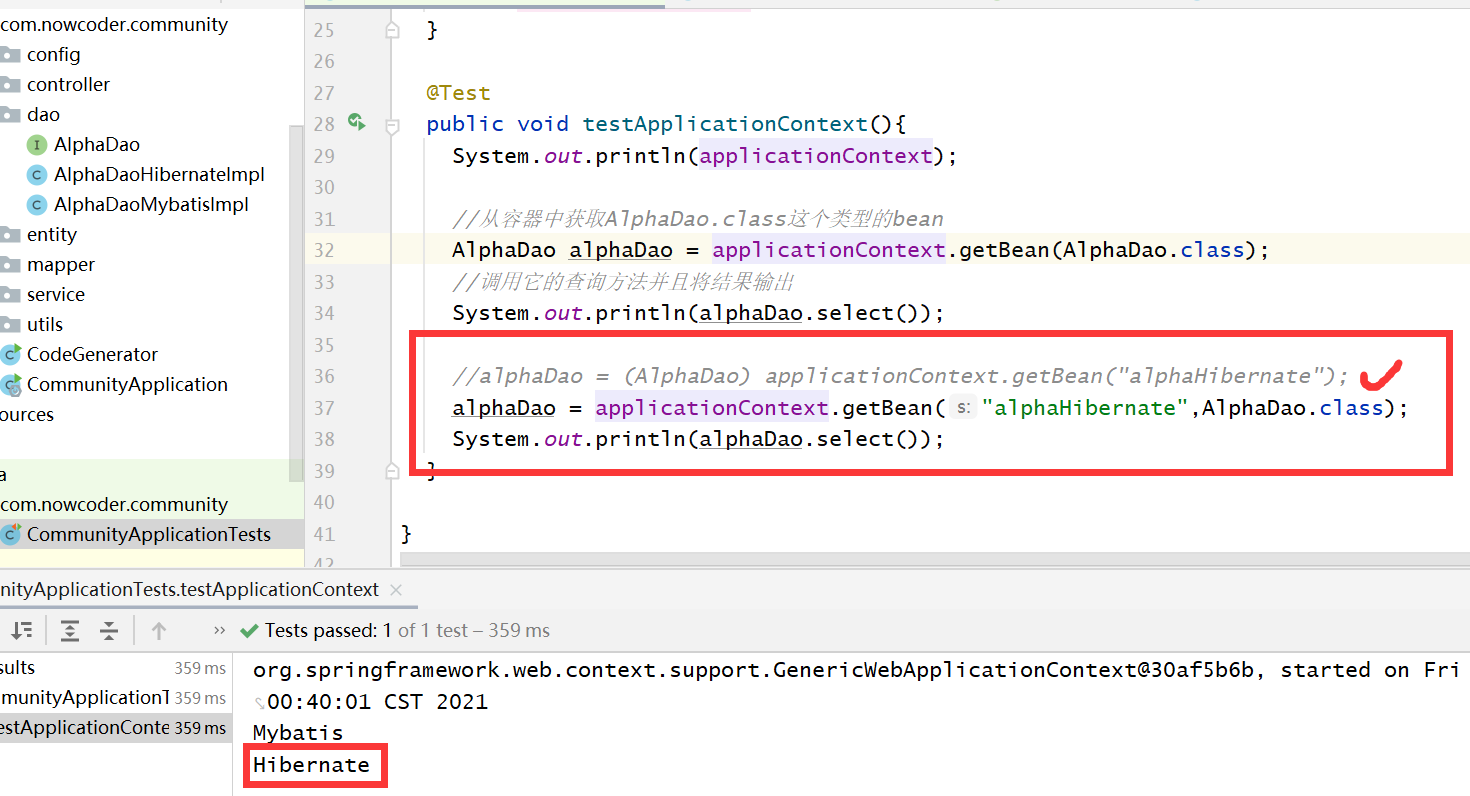Click the fold end marker at line 25
This screenshot has height=796, width=1470.
392,30
